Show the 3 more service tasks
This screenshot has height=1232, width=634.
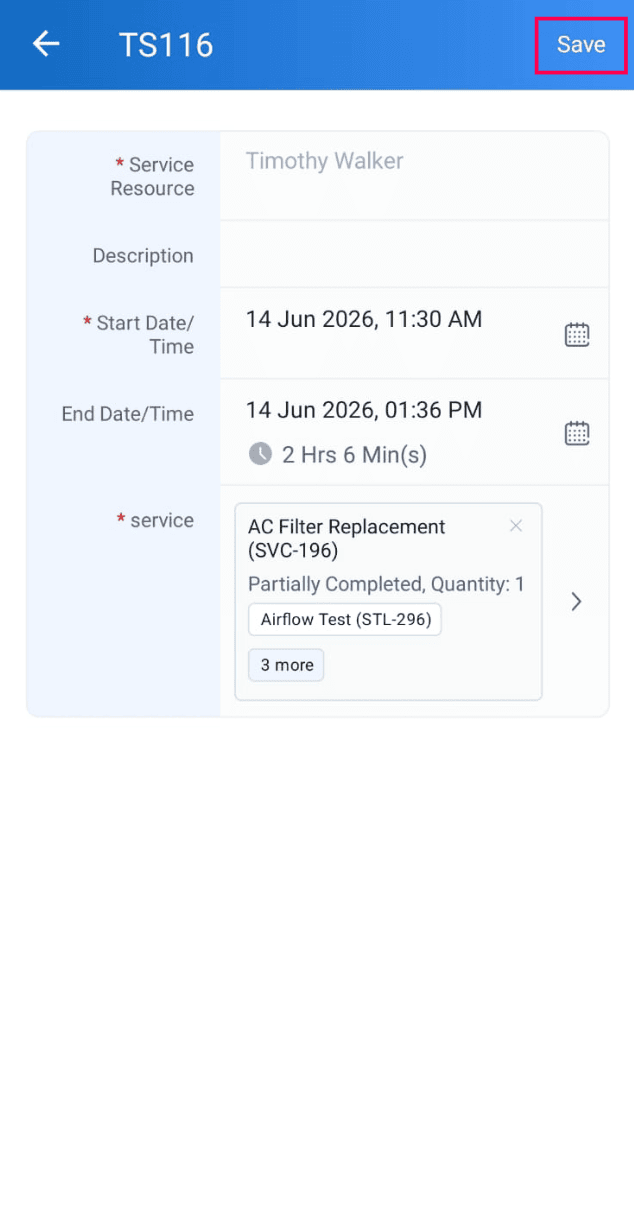coord(287,665)
